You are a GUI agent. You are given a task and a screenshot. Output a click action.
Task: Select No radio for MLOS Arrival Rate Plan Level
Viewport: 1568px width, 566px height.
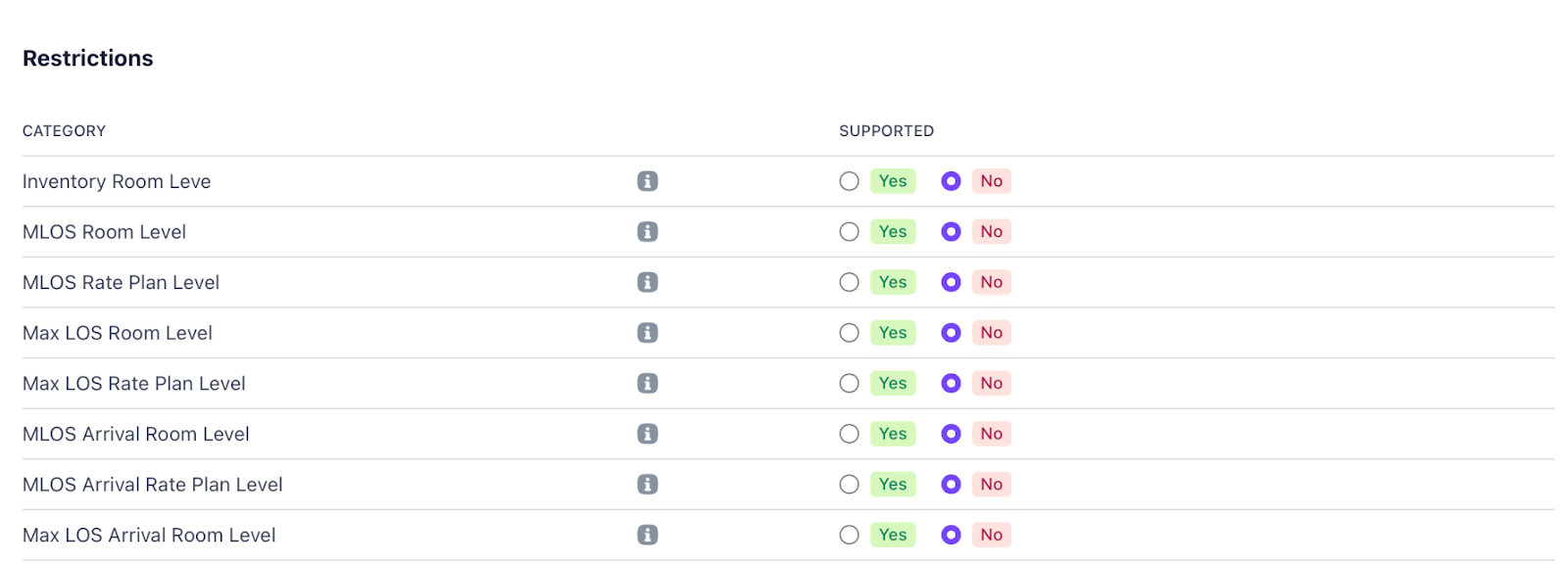[x=951, y=485]
